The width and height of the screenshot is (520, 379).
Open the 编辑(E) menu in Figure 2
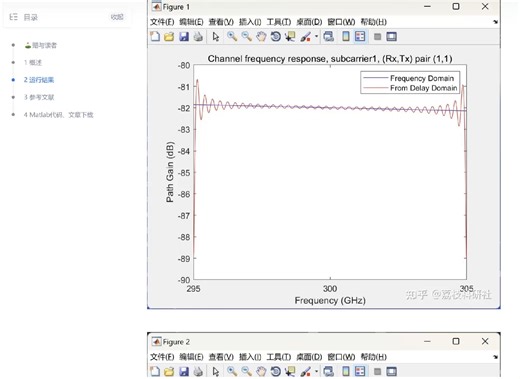point(191,357)
